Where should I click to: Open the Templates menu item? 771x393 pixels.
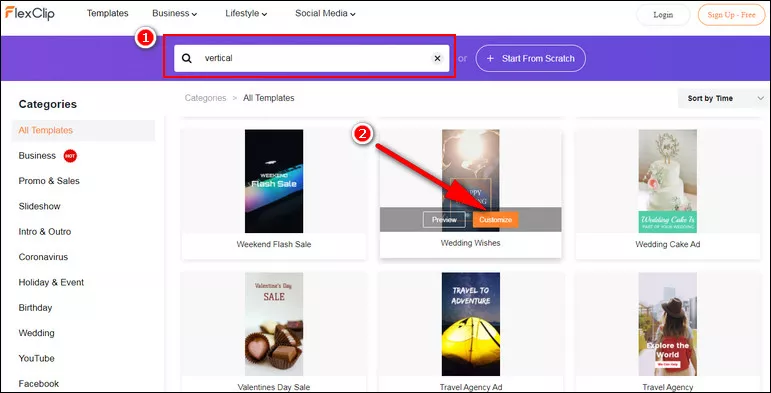point(108,13)
